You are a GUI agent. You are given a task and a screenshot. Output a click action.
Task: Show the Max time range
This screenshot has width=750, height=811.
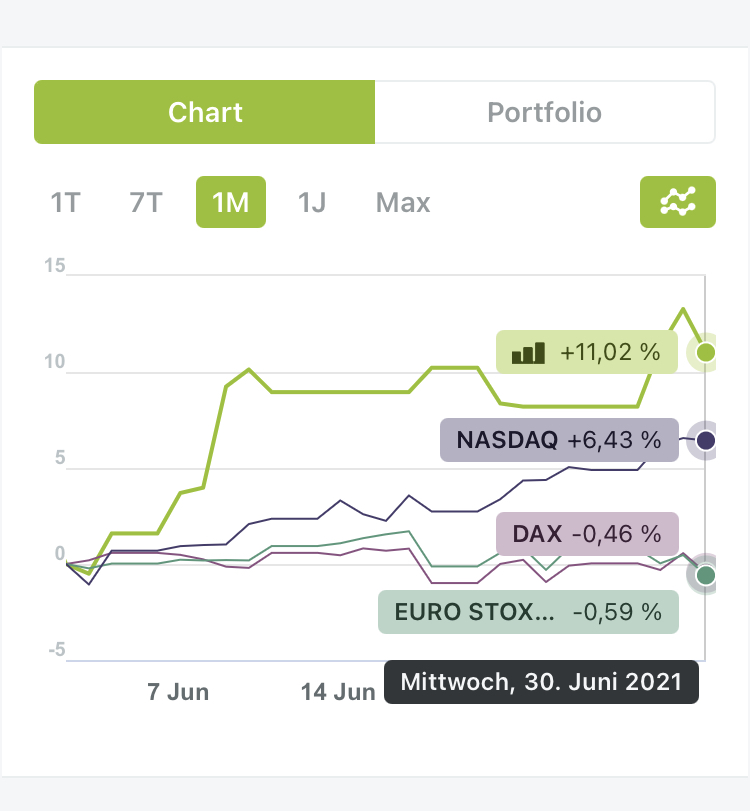click(x=403, y=203)
